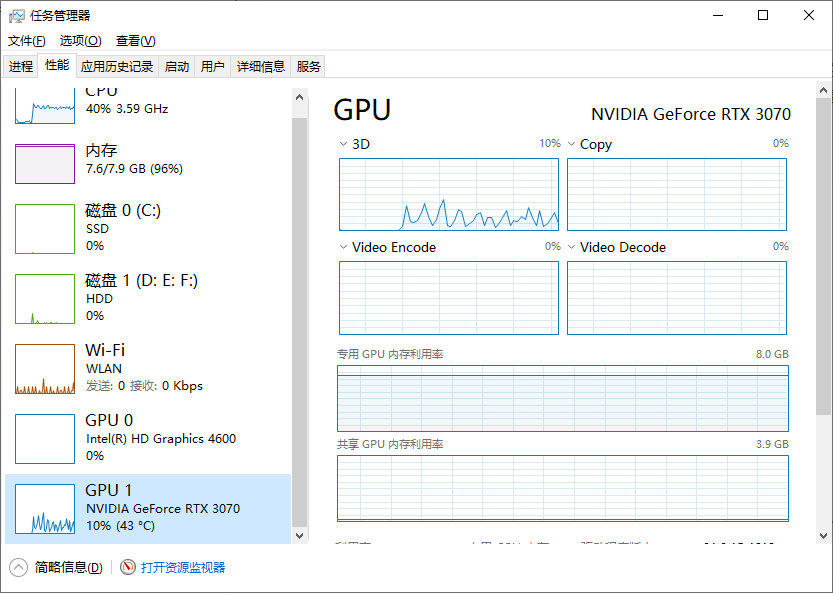
Task: Select the Wi-Fi thumbnail graph
Action: coord(45,369)
